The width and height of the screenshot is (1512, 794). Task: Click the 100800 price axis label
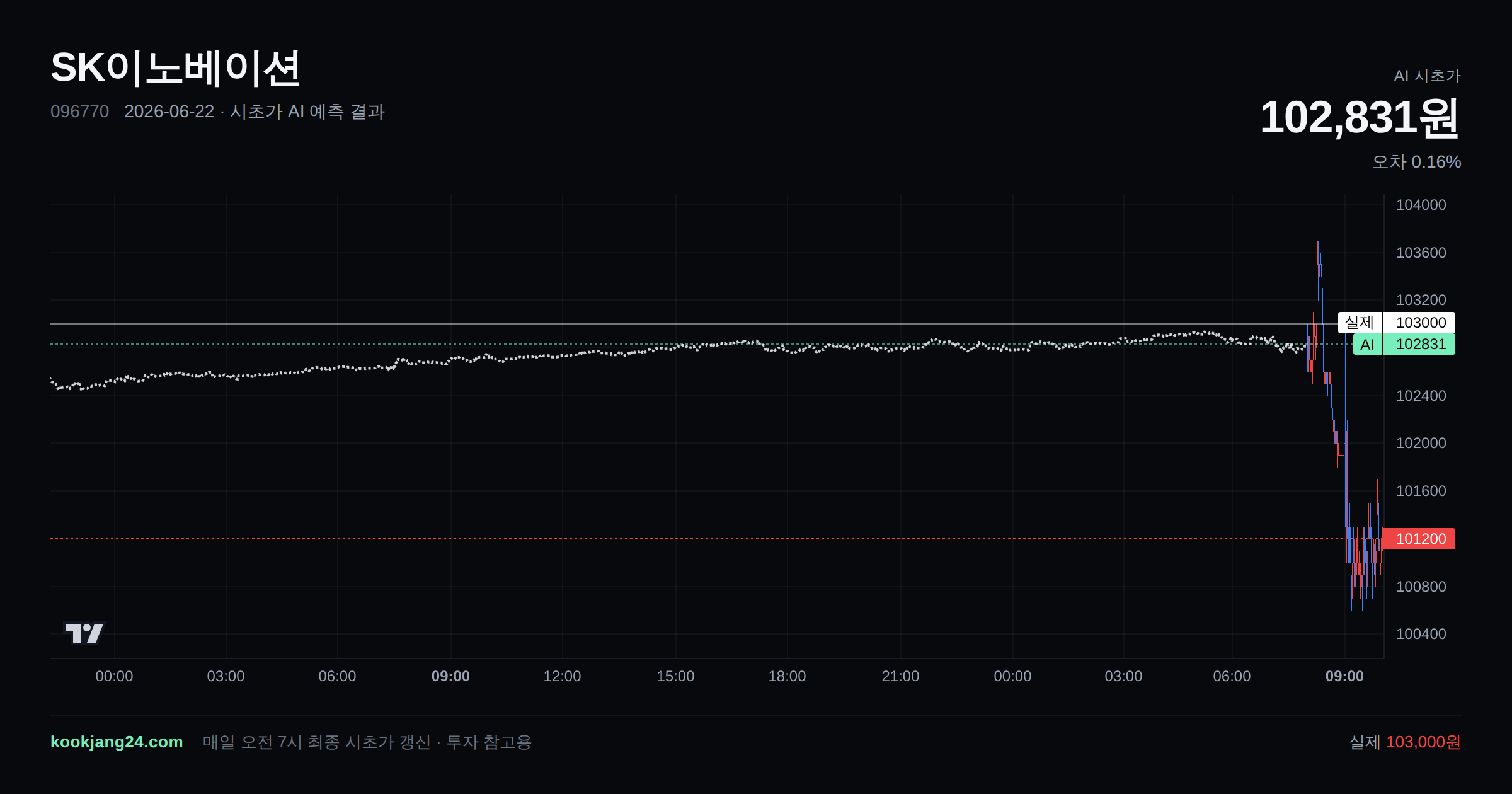(x=1421, y=587)
